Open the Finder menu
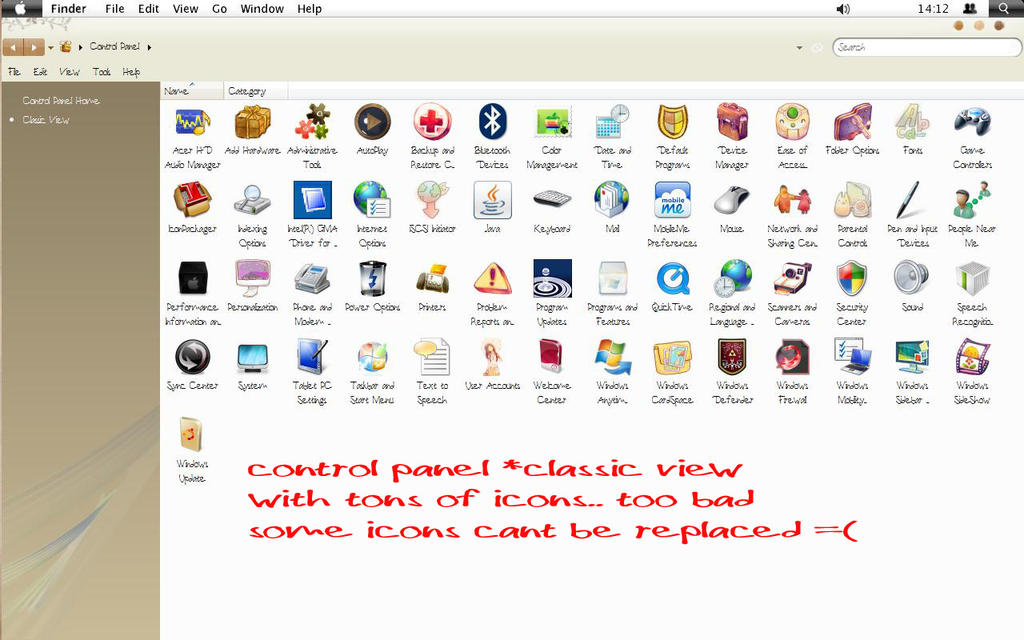The width and height of the screenshot is (1024, 640). (x=69, y=8)
